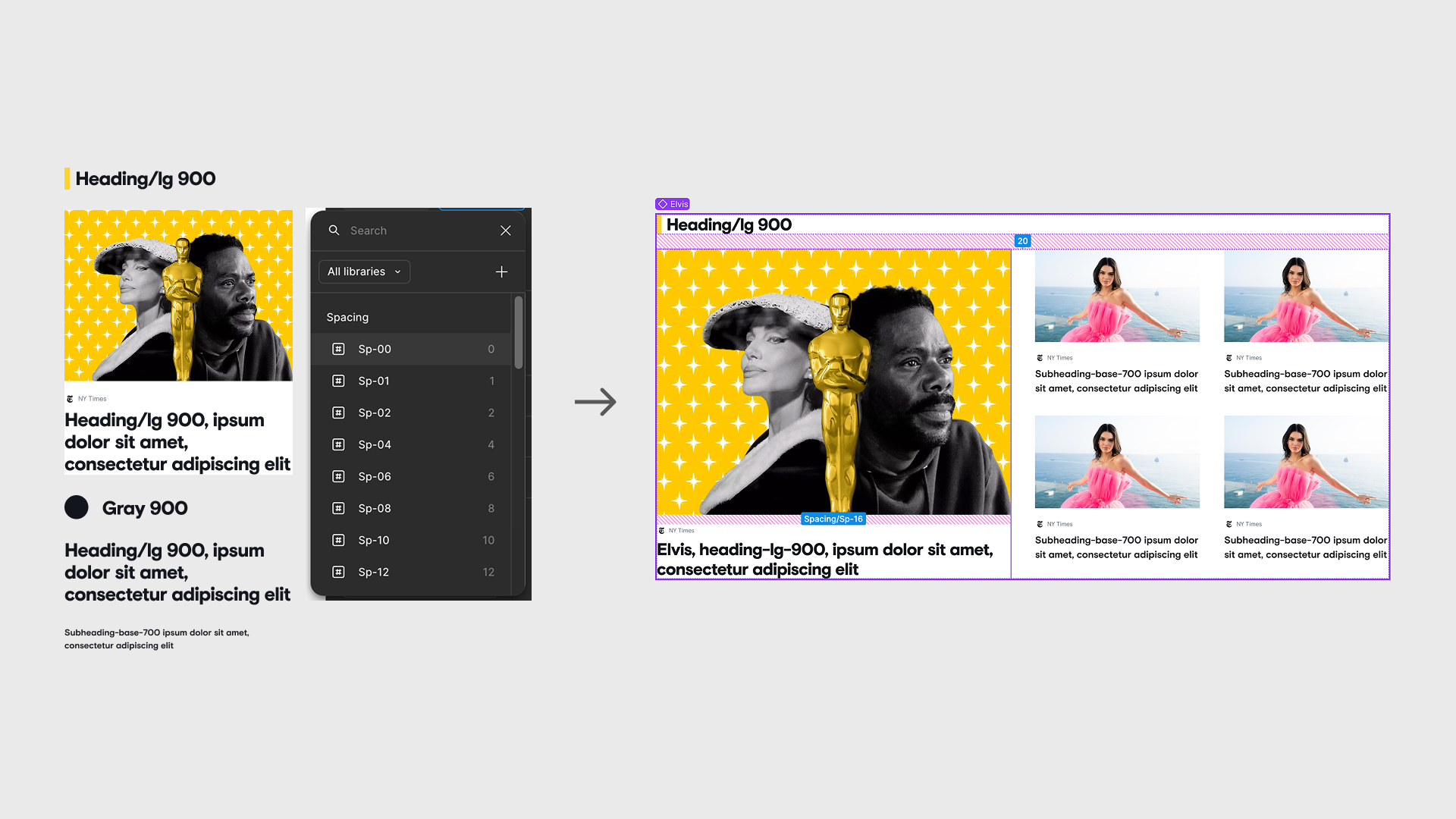Image resolution: width=1456 pixels, height=819 pixels.
Task: Select the Elvis component label
Action: click(x=679, y=204)
